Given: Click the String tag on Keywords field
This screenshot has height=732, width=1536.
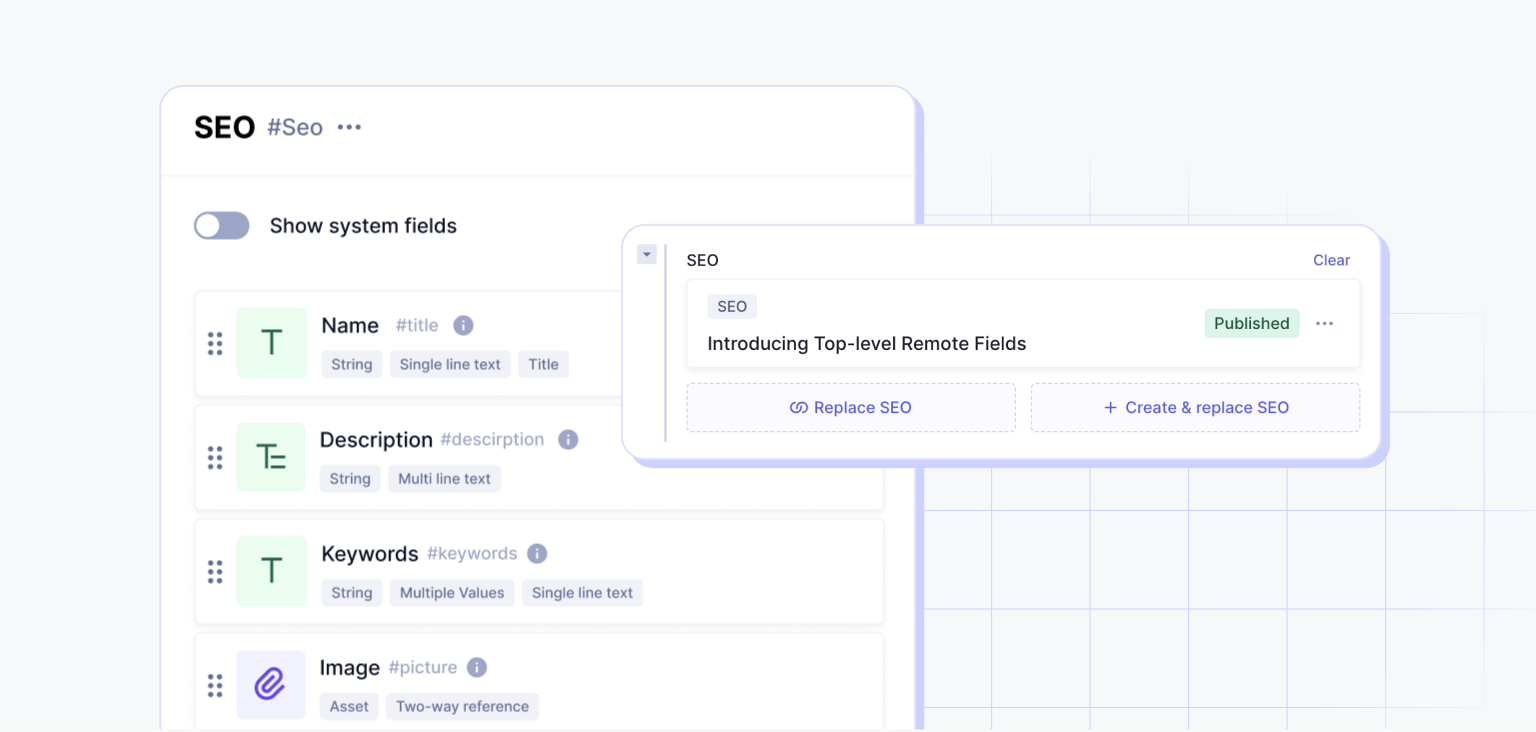Looking at the screenshot, I should click(352, 593).
